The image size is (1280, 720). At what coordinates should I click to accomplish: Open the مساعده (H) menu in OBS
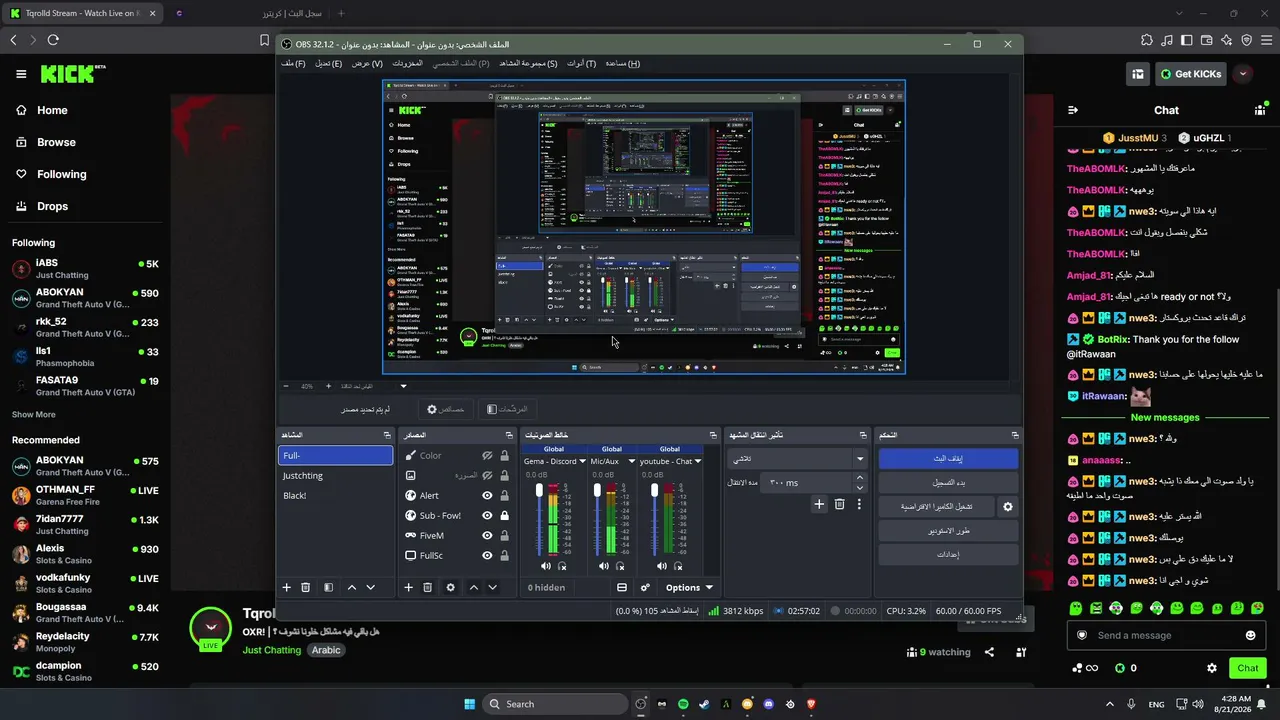(x=622, y=63)
